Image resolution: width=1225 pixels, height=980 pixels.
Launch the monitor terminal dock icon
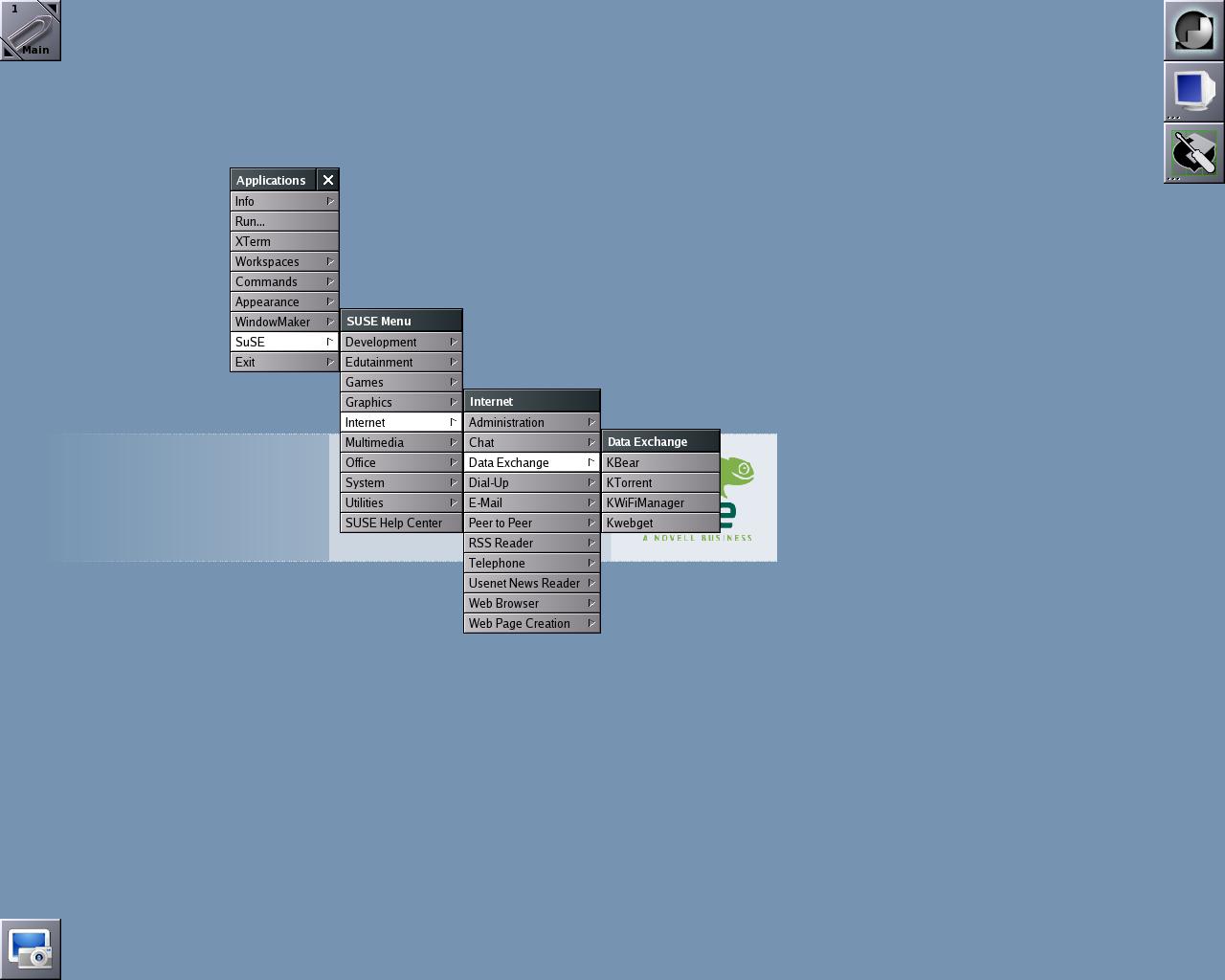click(1193, 92)
